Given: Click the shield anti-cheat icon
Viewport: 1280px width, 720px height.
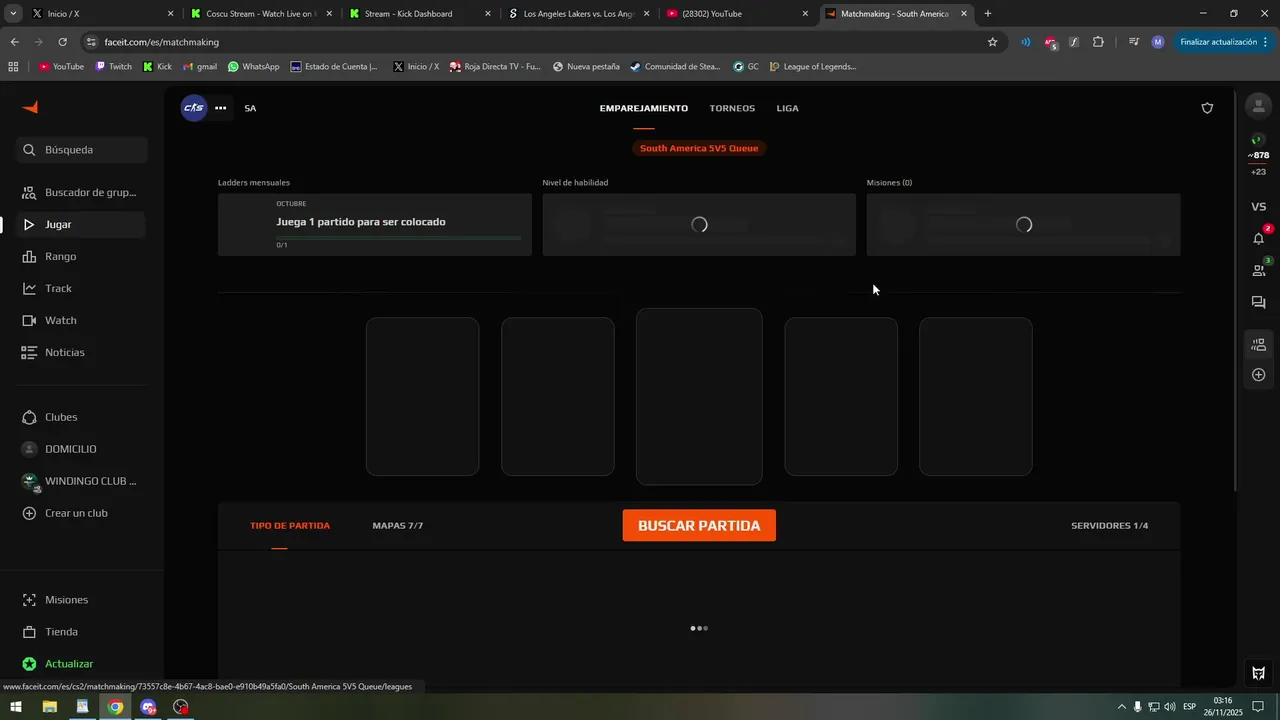Looking at the screenshot, I should coord(1207,108).
